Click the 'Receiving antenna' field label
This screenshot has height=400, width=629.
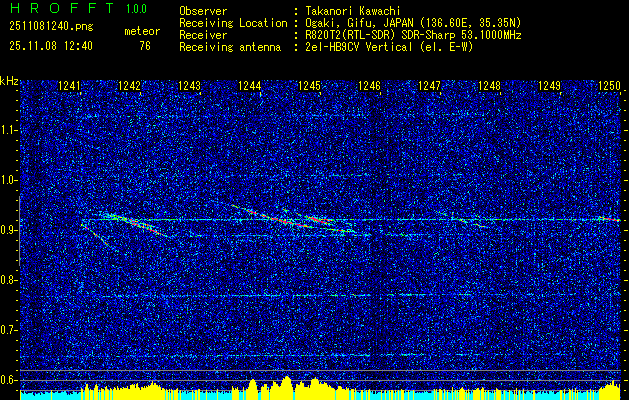pos(230,47)
